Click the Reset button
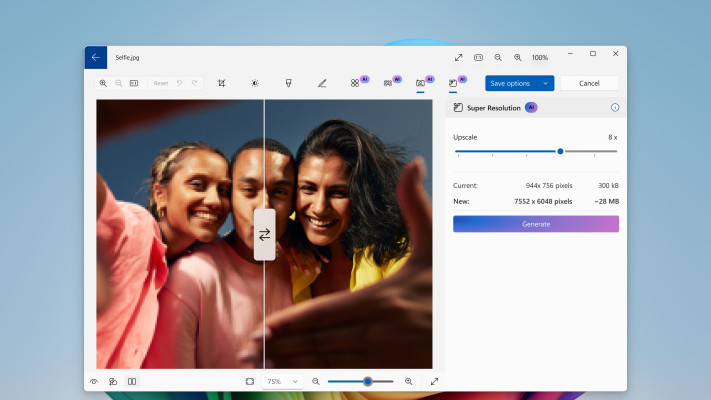The image size is (711, 400). 161,83
